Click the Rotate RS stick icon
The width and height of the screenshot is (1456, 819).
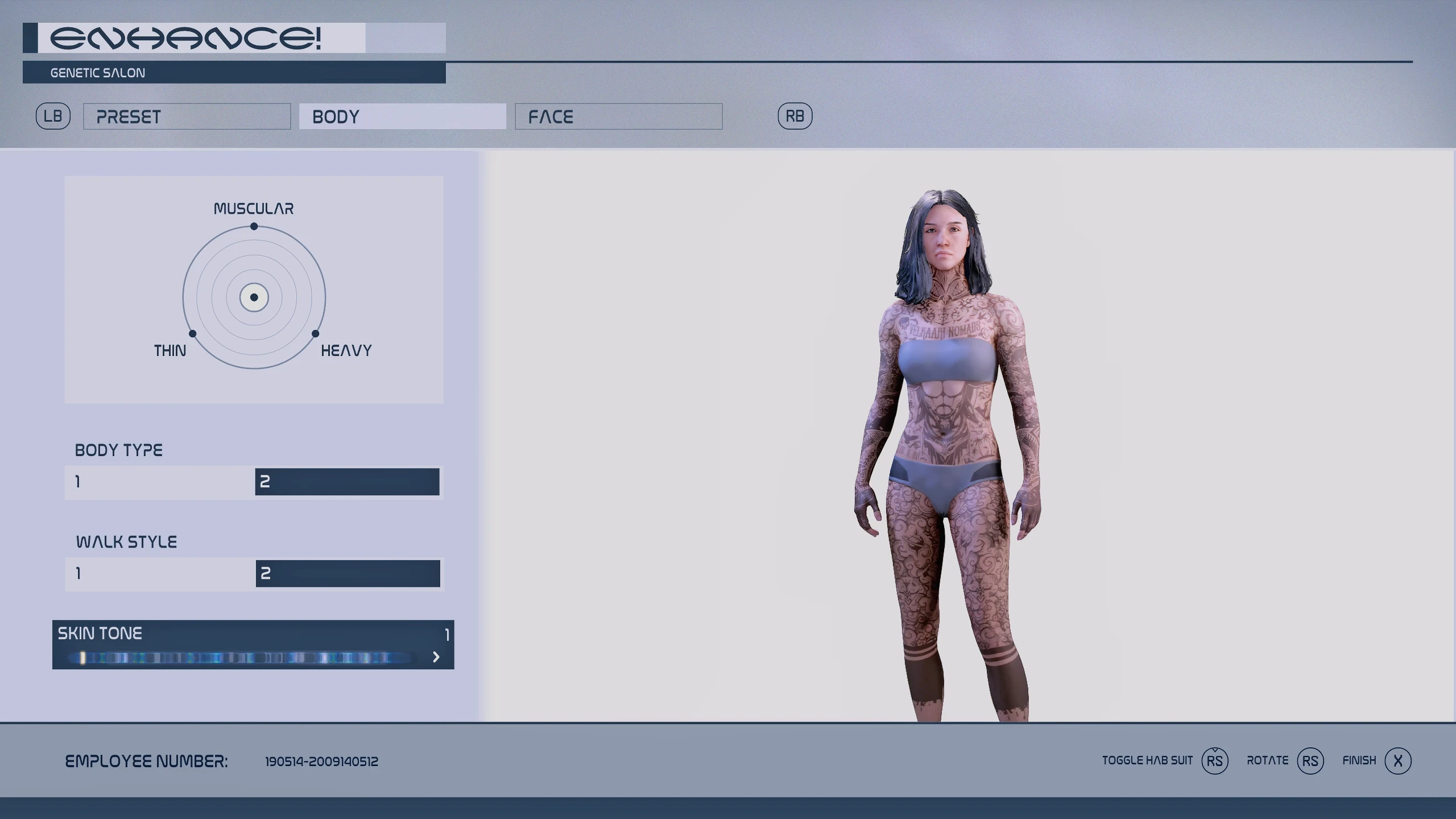coord(1310,760)
